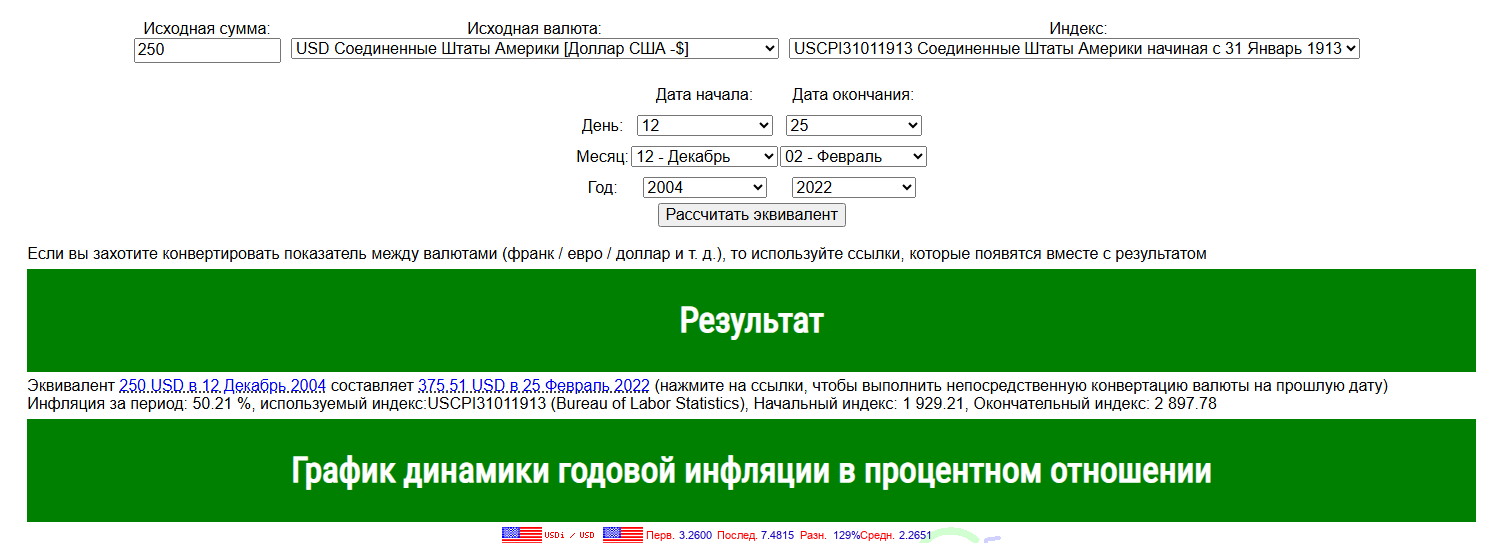Open the start day dropdown showing 12
Viewport: 1491px width, 543px height.
(x=703, y=126)
